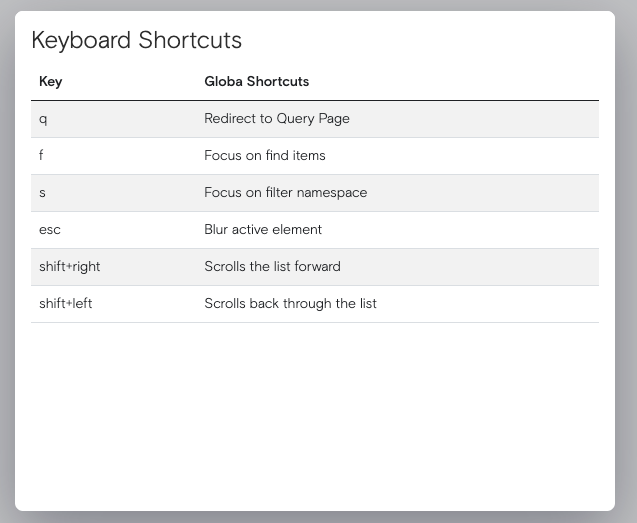The height and width of the screenshot is (523, 637).
Task: Select the 'shift+left' key cell
Action: (x=66, y=304)
